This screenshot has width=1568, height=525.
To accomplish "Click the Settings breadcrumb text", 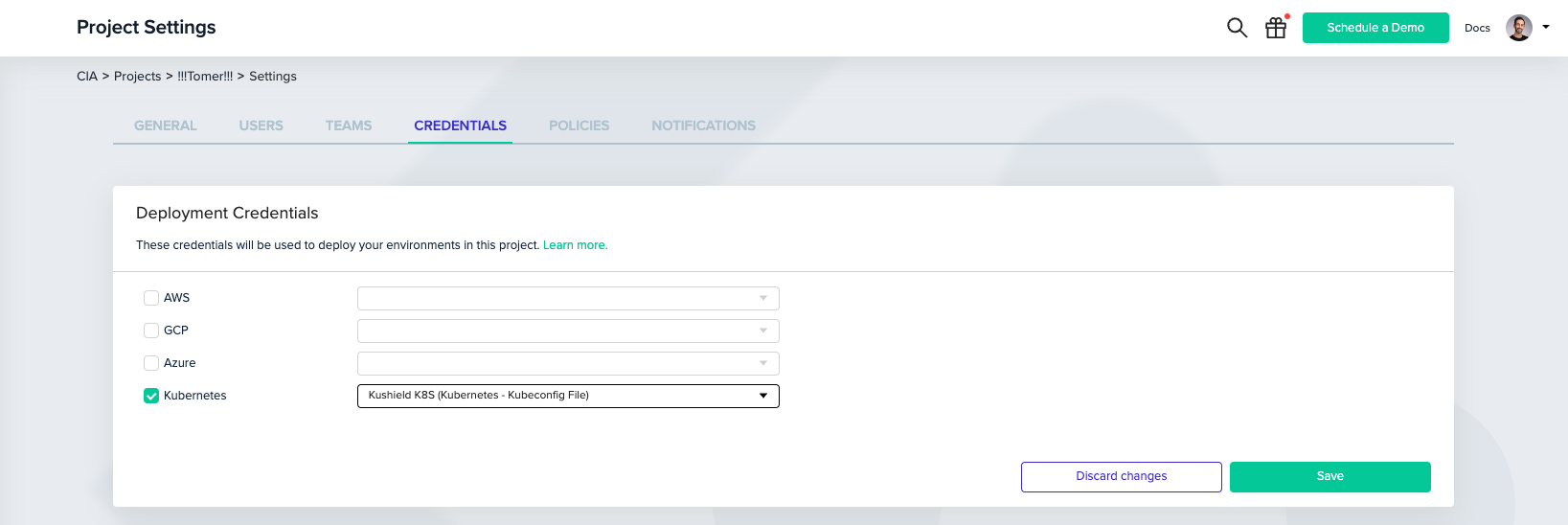I will (x=273, y=77).
